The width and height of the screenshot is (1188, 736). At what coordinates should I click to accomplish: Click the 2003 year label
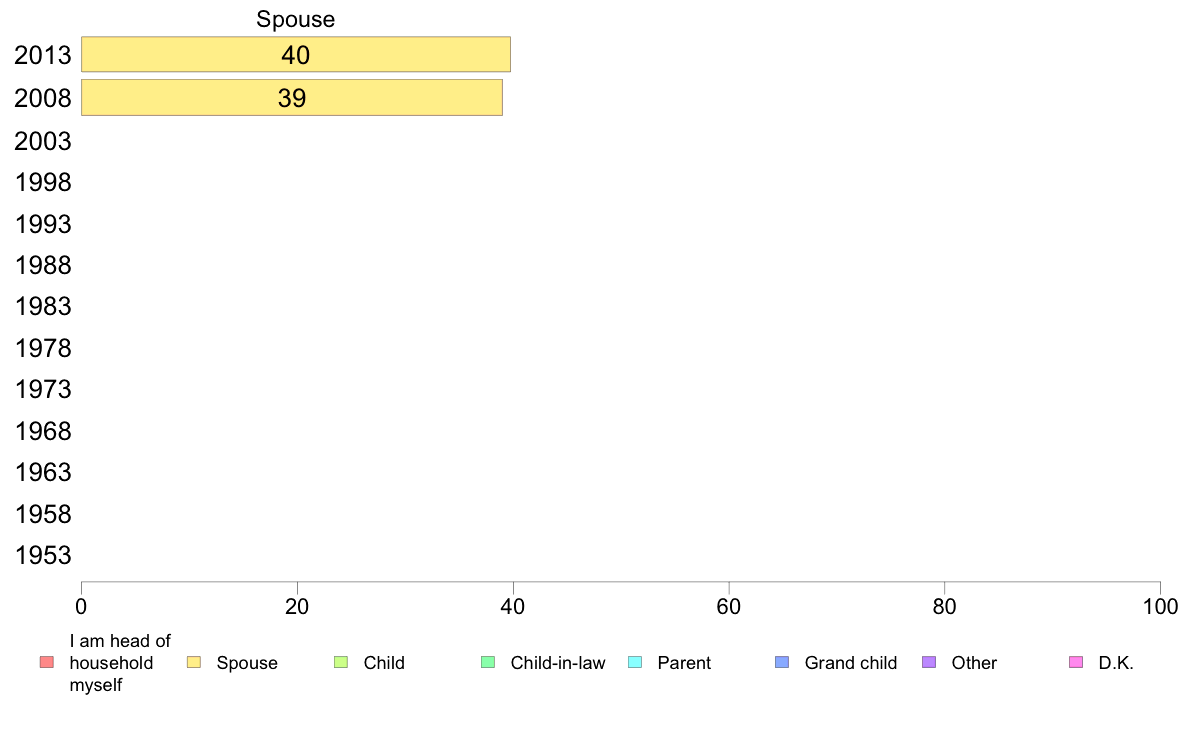point(43,141)
